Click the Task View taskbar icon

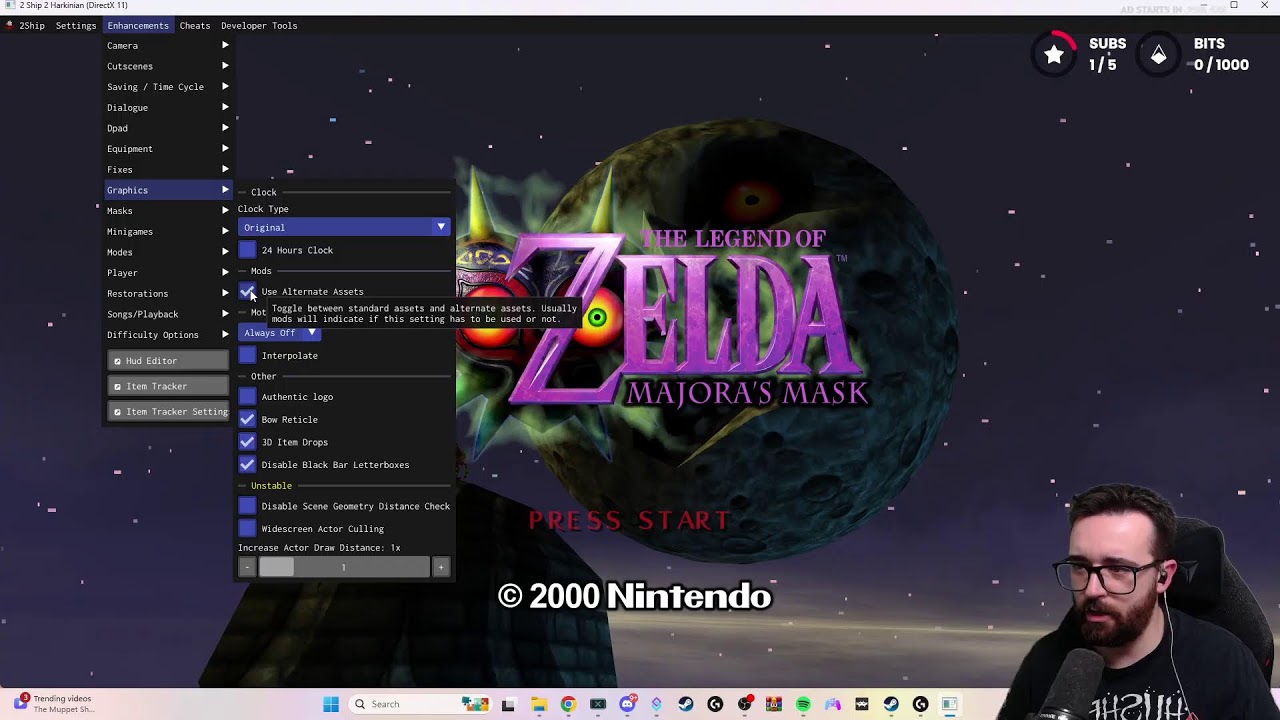click(508, 704)
